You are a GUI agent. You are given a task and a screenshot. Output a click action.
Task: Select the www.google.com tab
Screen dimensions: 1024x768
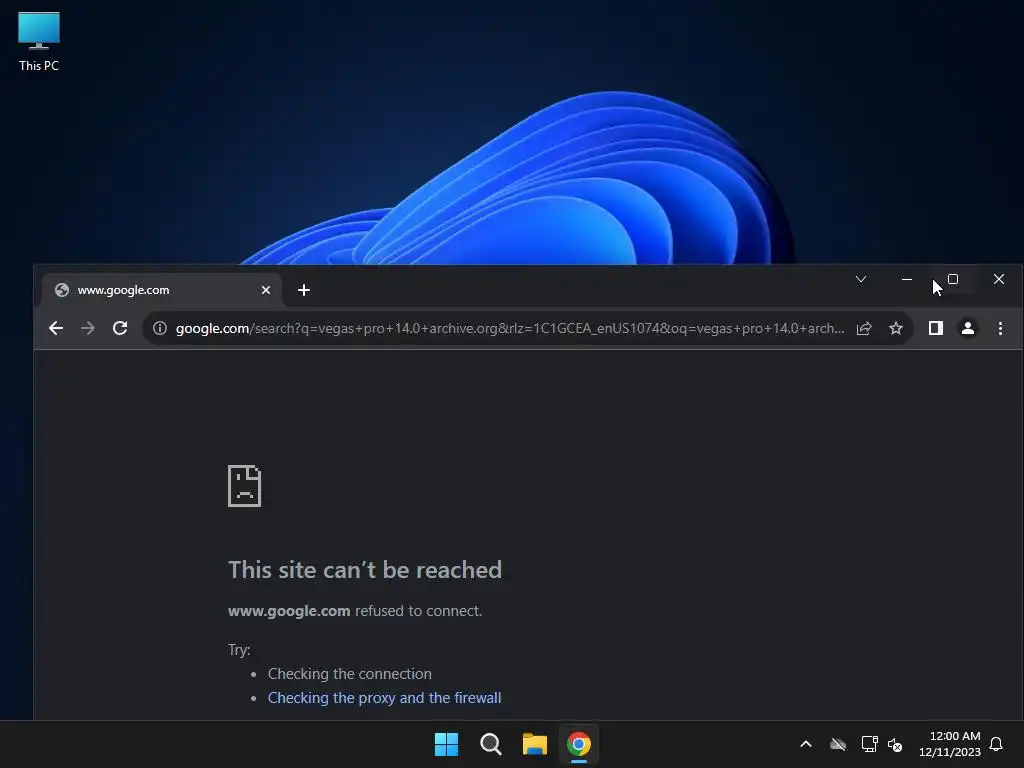click(x=162, y=290)
